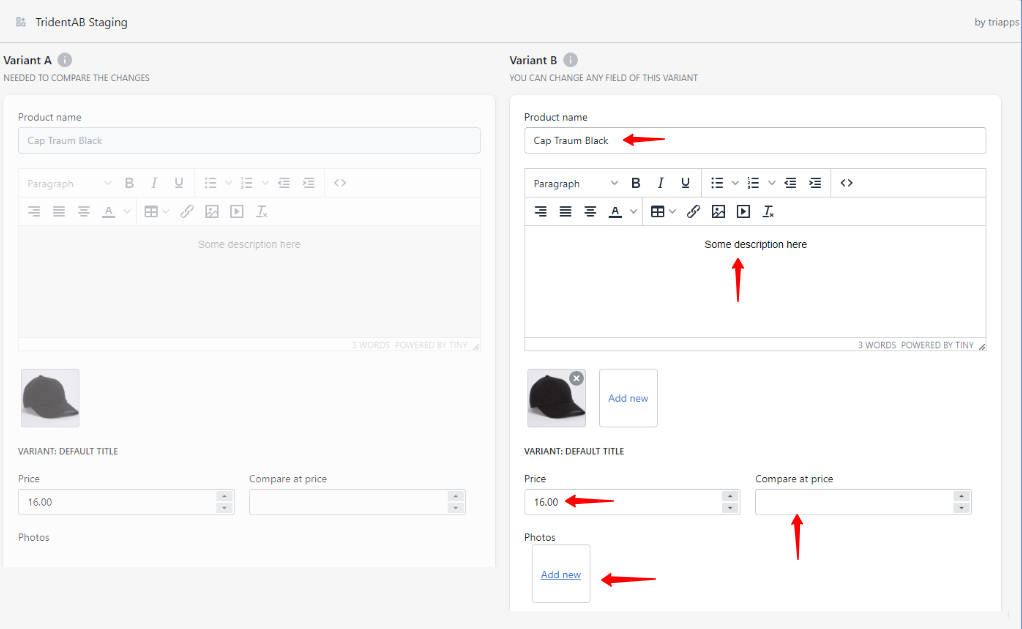Open source code view in Variant B editor
The width and height of the screenshot is (1022, 629).
click(x=847, y=183)
